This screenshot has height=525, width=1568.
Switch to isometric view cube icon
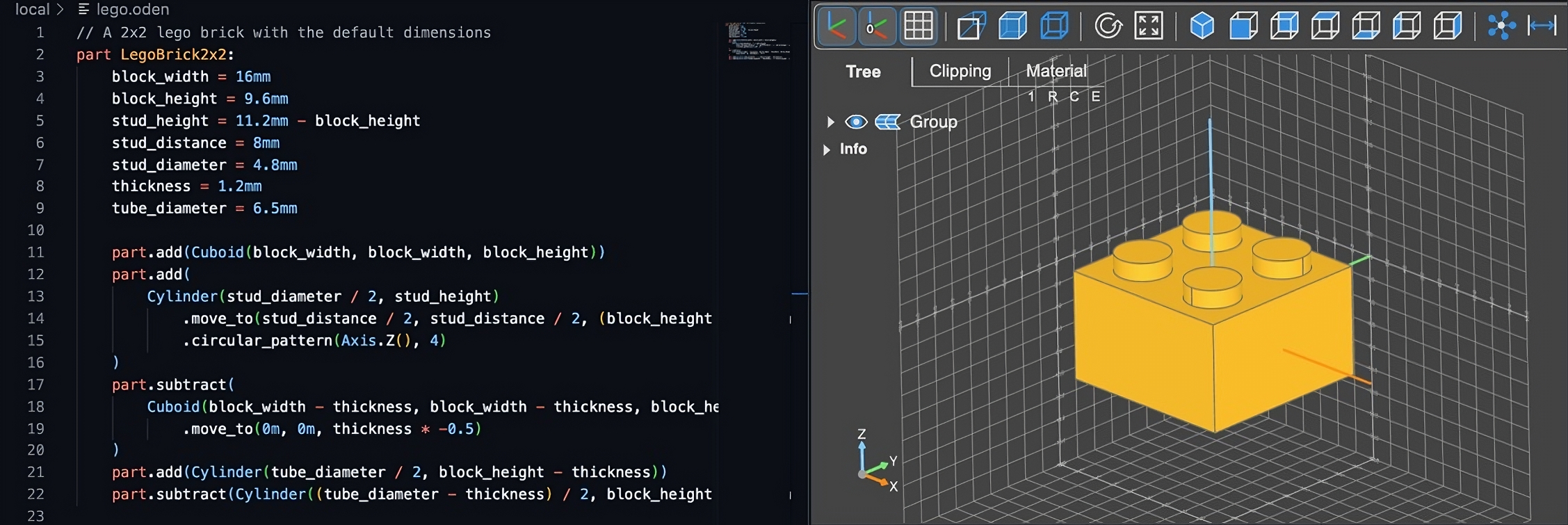[1202, 26]
